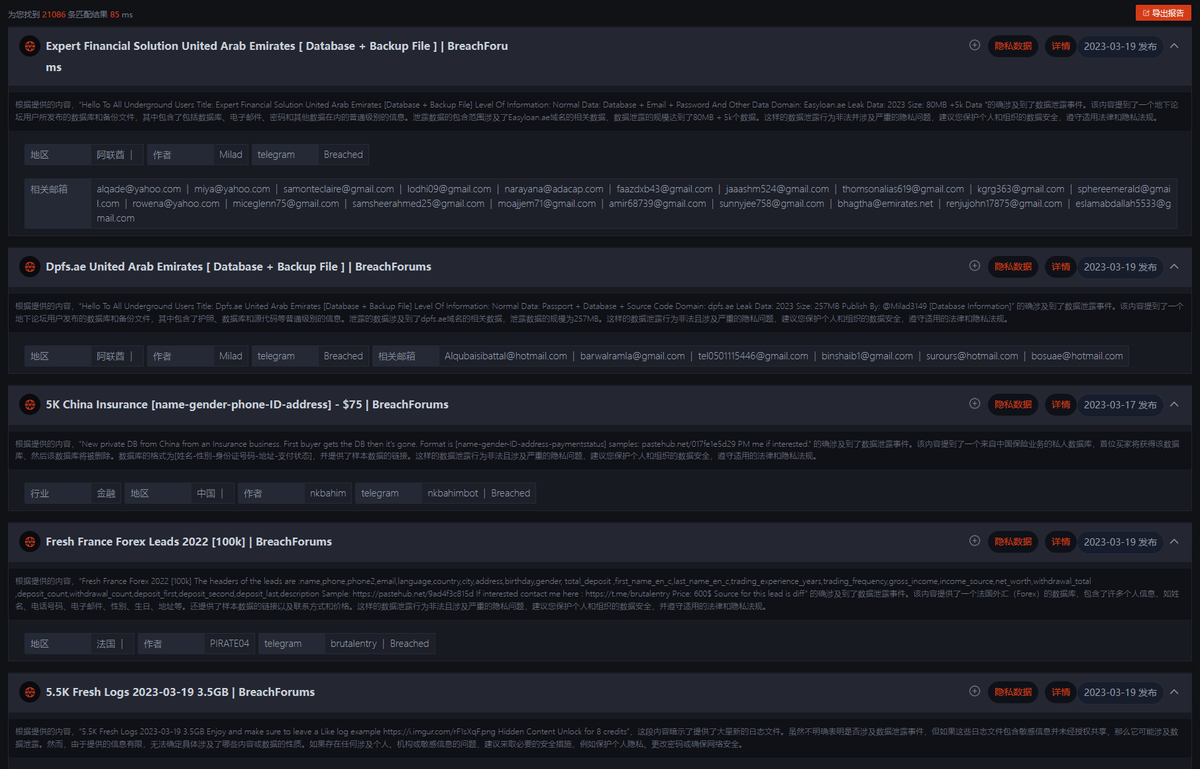Click the red source logo beside Fresh France Forex
The image size is (1200, 769).
(x=30, y=542)
